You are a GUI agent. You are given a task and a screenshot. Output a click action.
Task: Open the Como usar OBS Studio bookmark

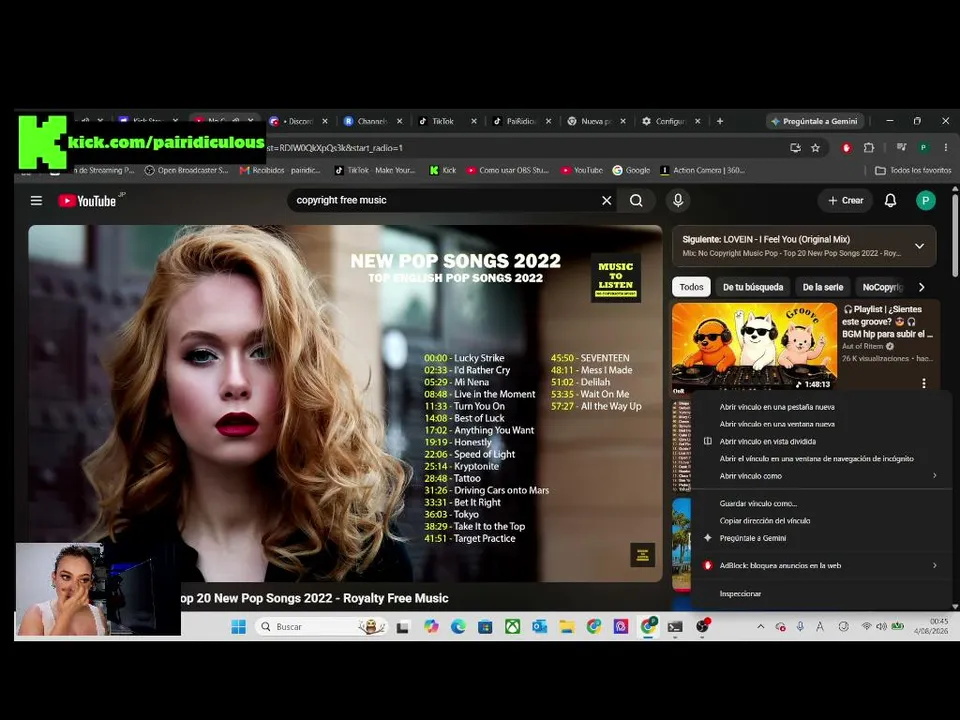[x=508, y=170]
